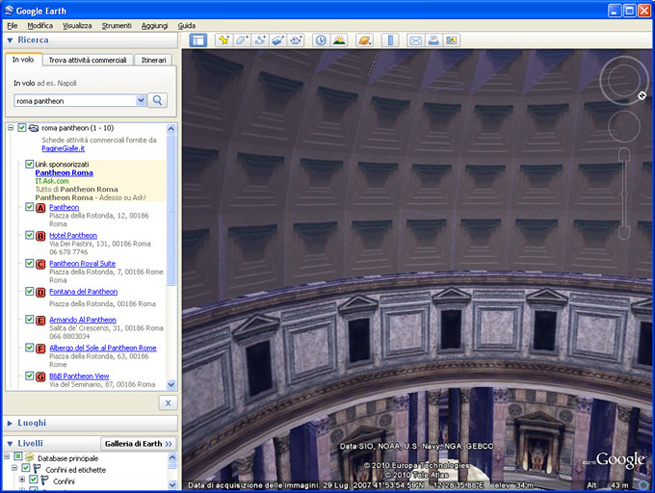
Task: Open the planet switcher (Saturn icon)
Action: [364, 41]
